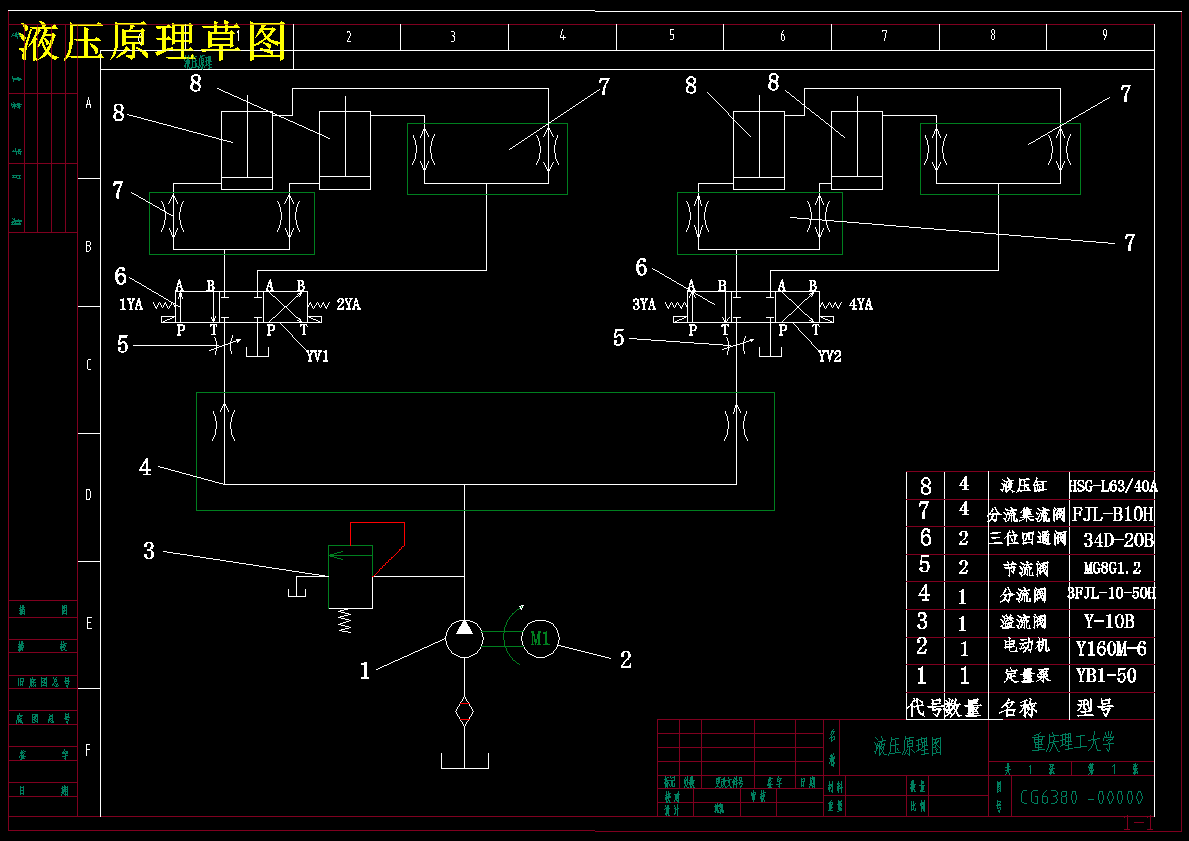The image size is (1189, 841).
Task: Select model cell HSG-L63/40A in parts table
Action: [1113, 486]
